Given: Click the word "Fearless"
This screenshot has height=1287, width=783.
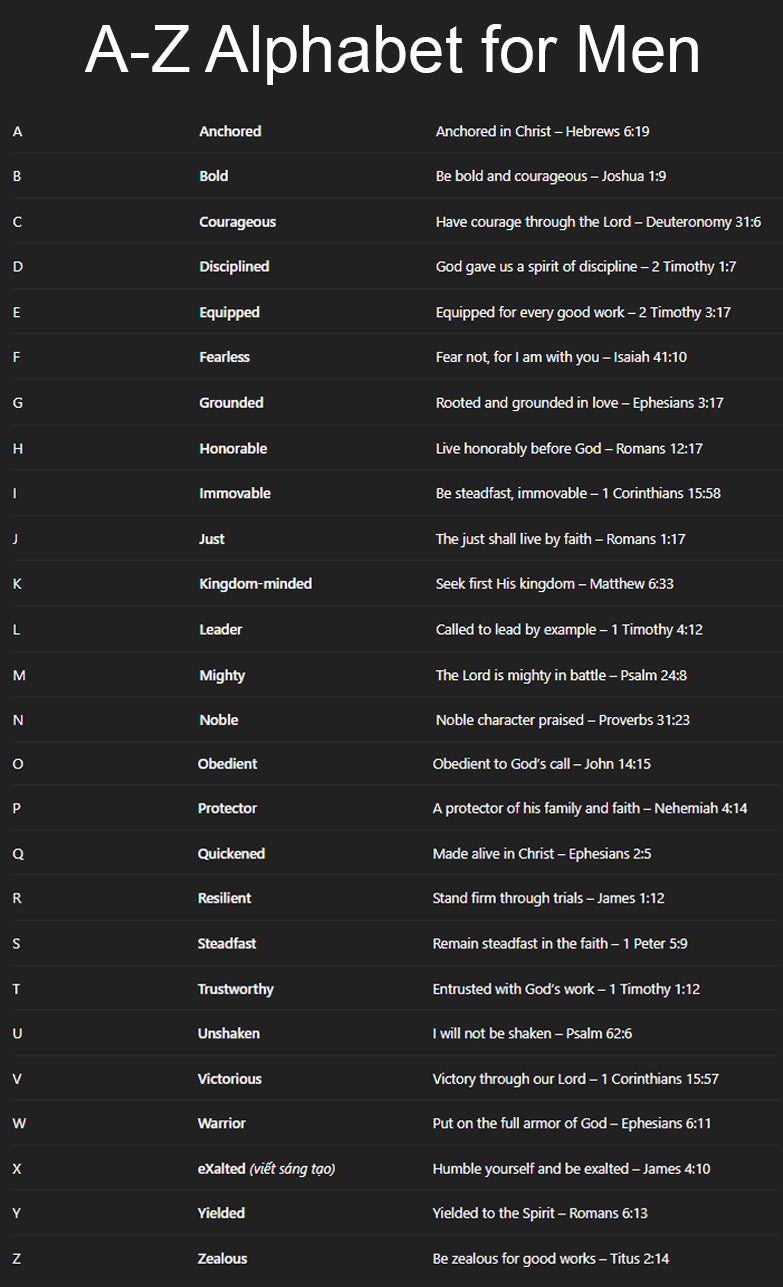Looking at the screenshot, I should click(224, 357).
